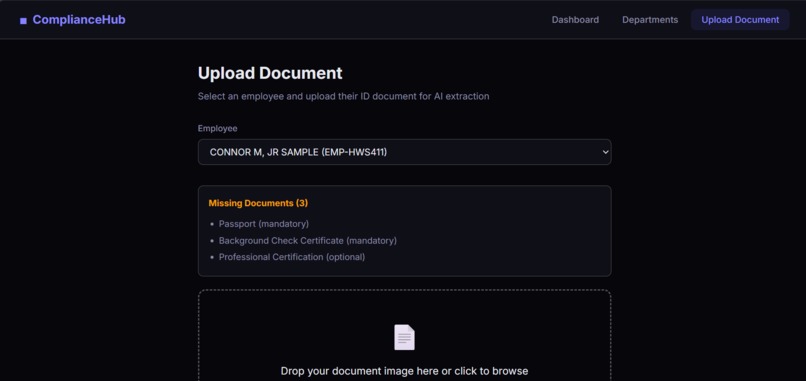Open the ComplianceHub home link
Viewport: 806px width, 381px height.
tap(72, 20)
